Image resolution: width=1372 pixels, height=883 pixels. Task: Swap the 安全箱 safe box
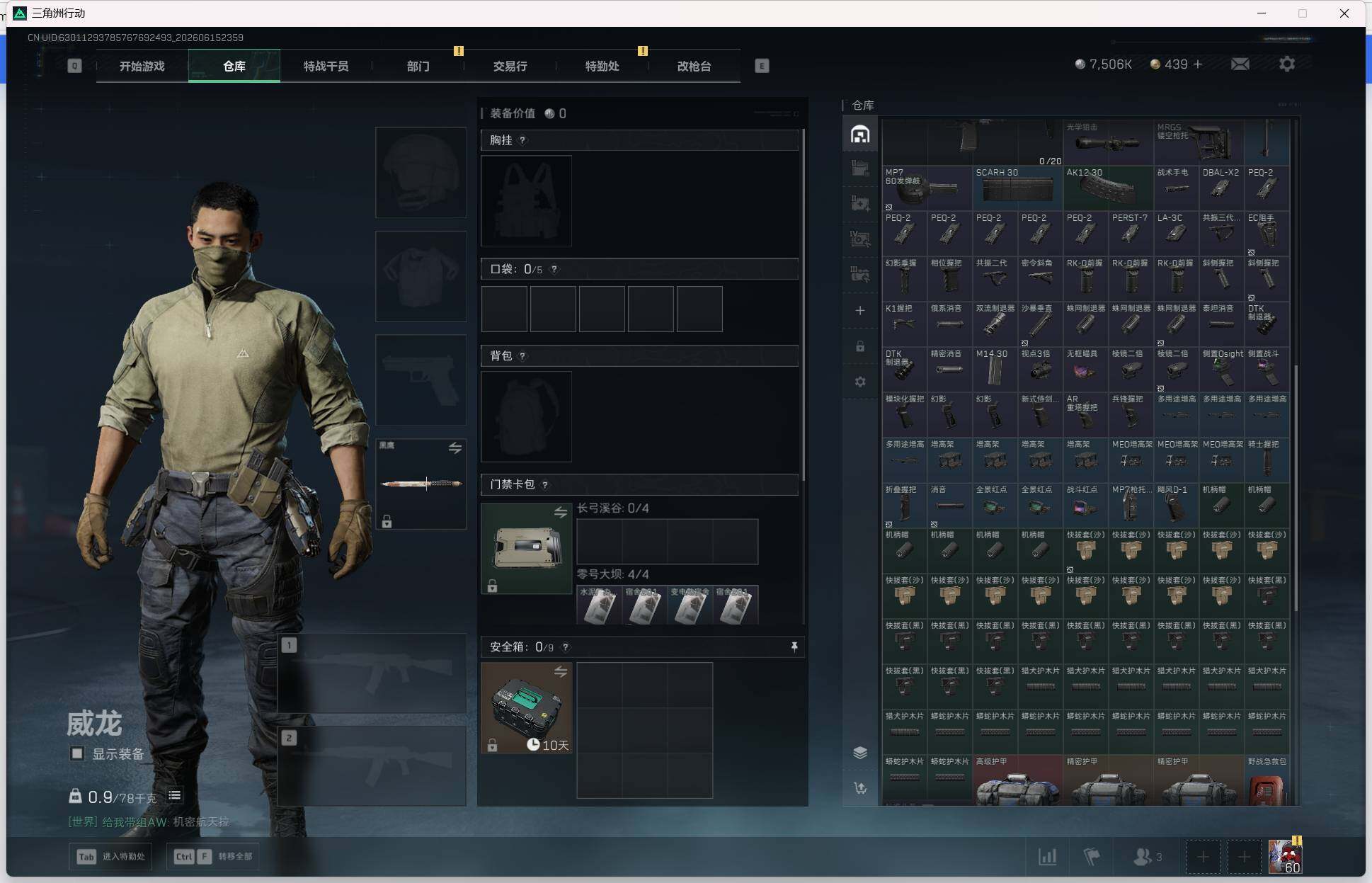[561, 672]
